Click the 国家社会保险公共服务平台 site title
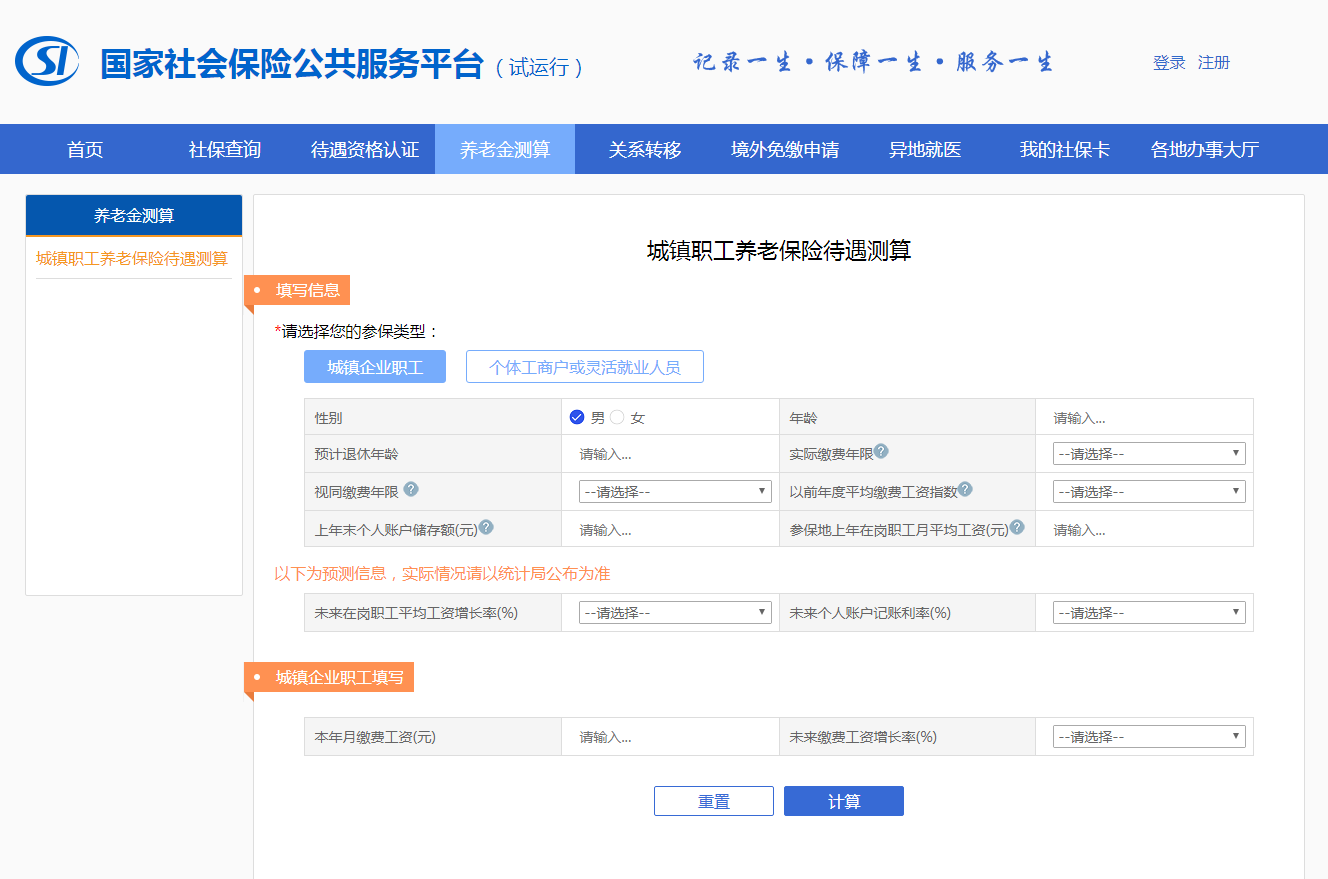 click(292, 63)
